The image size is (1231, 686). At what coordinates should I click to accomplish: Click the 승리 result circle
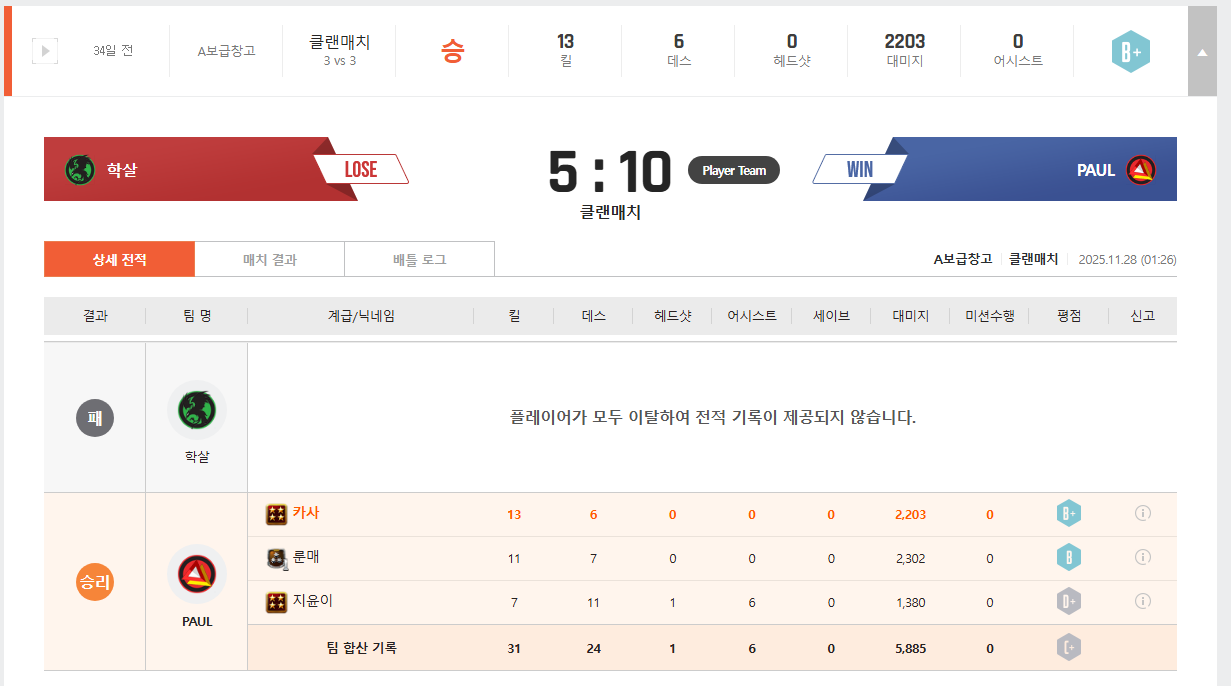point(94,582)
